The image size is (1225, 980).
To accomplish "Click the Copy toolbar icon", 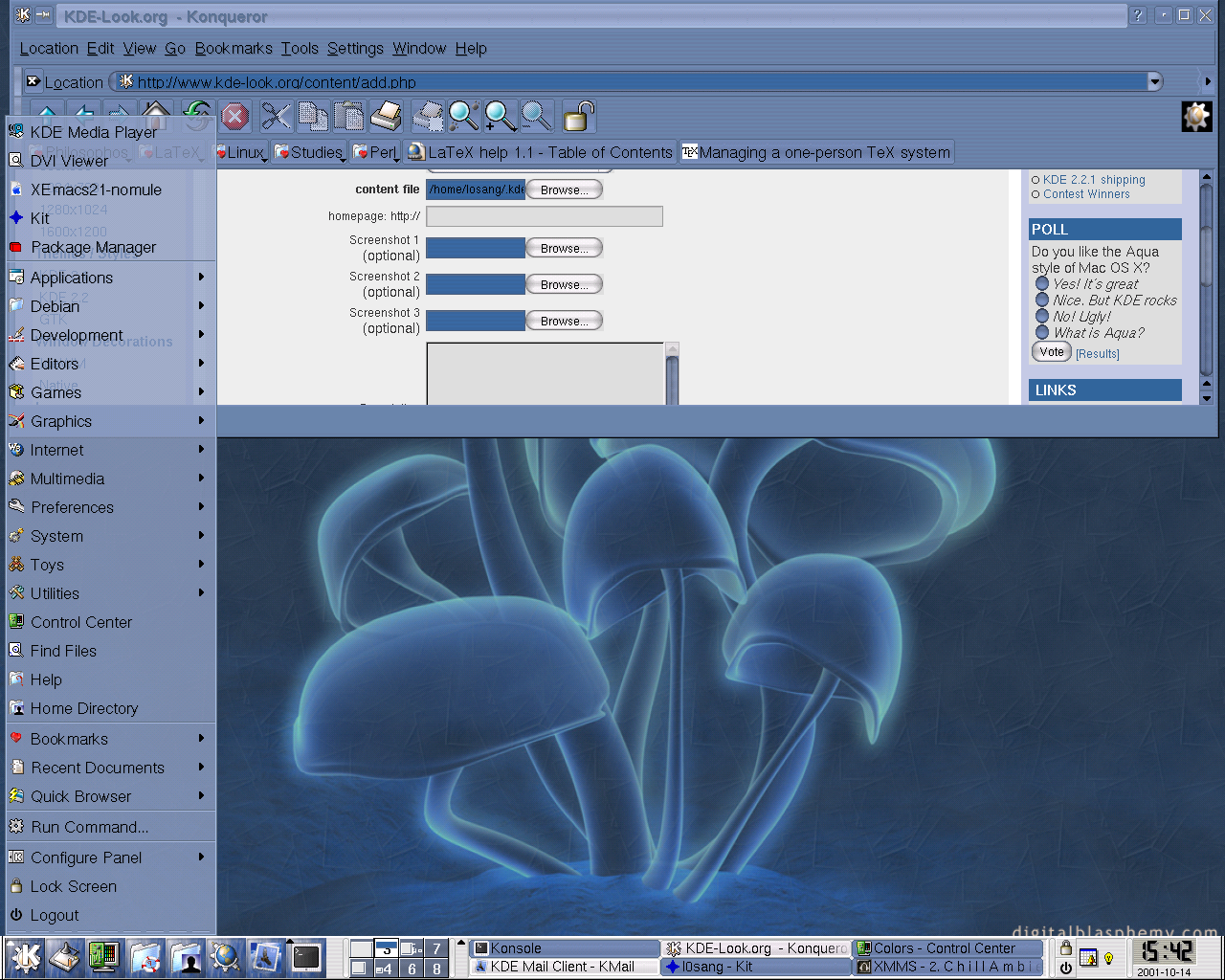I will tap(312, 117).
